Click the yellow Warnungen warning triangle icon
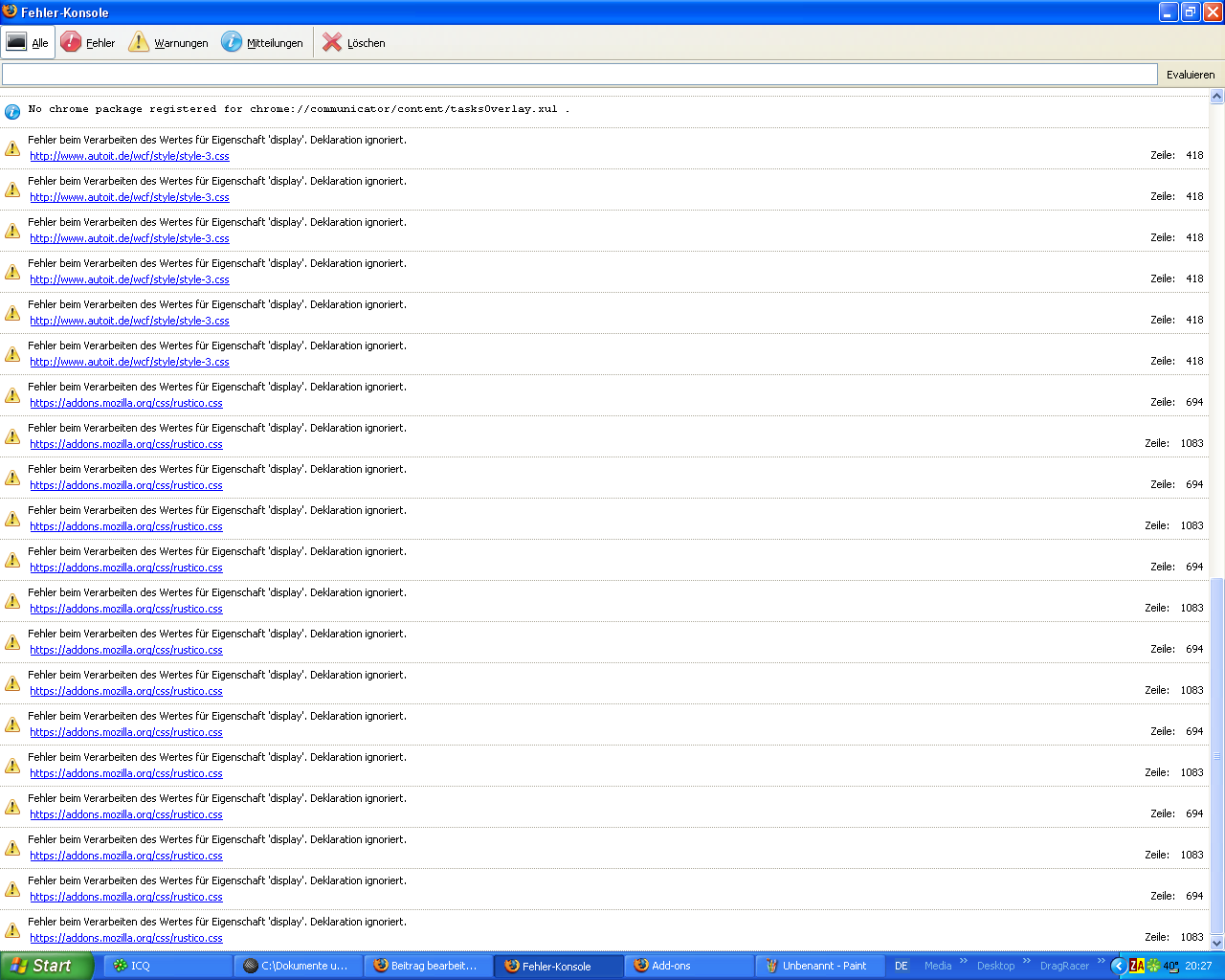The width and height of the screenshot is (1225, 980). point(139,42)
